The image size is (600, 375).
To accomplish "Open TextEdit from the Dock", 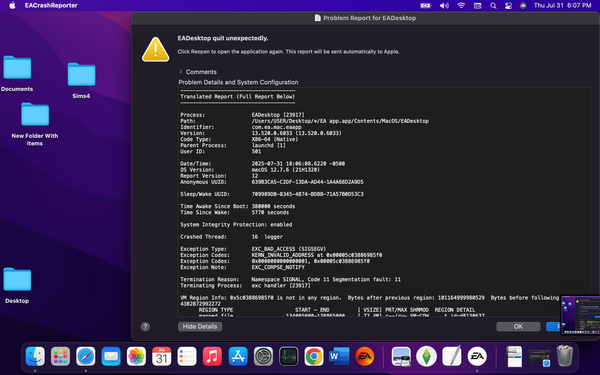I will tap(452, 356).
